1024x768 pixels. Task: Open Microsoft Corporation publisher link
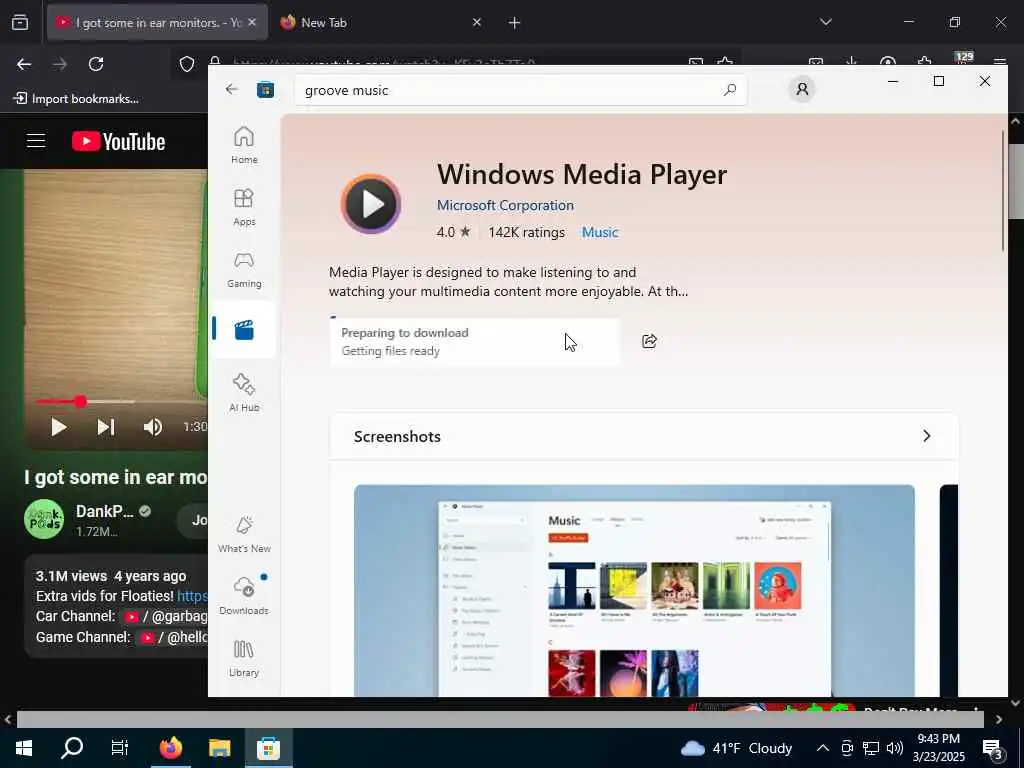[x=505, y=205]
